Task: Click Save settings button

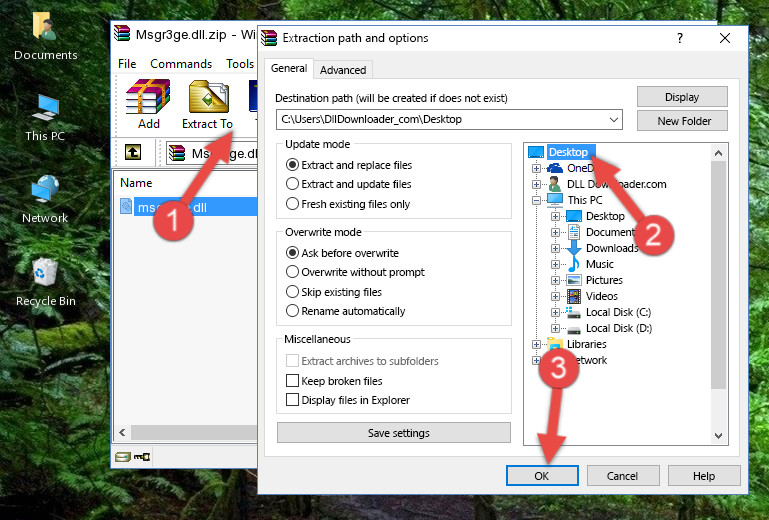Action: (394, 433)
